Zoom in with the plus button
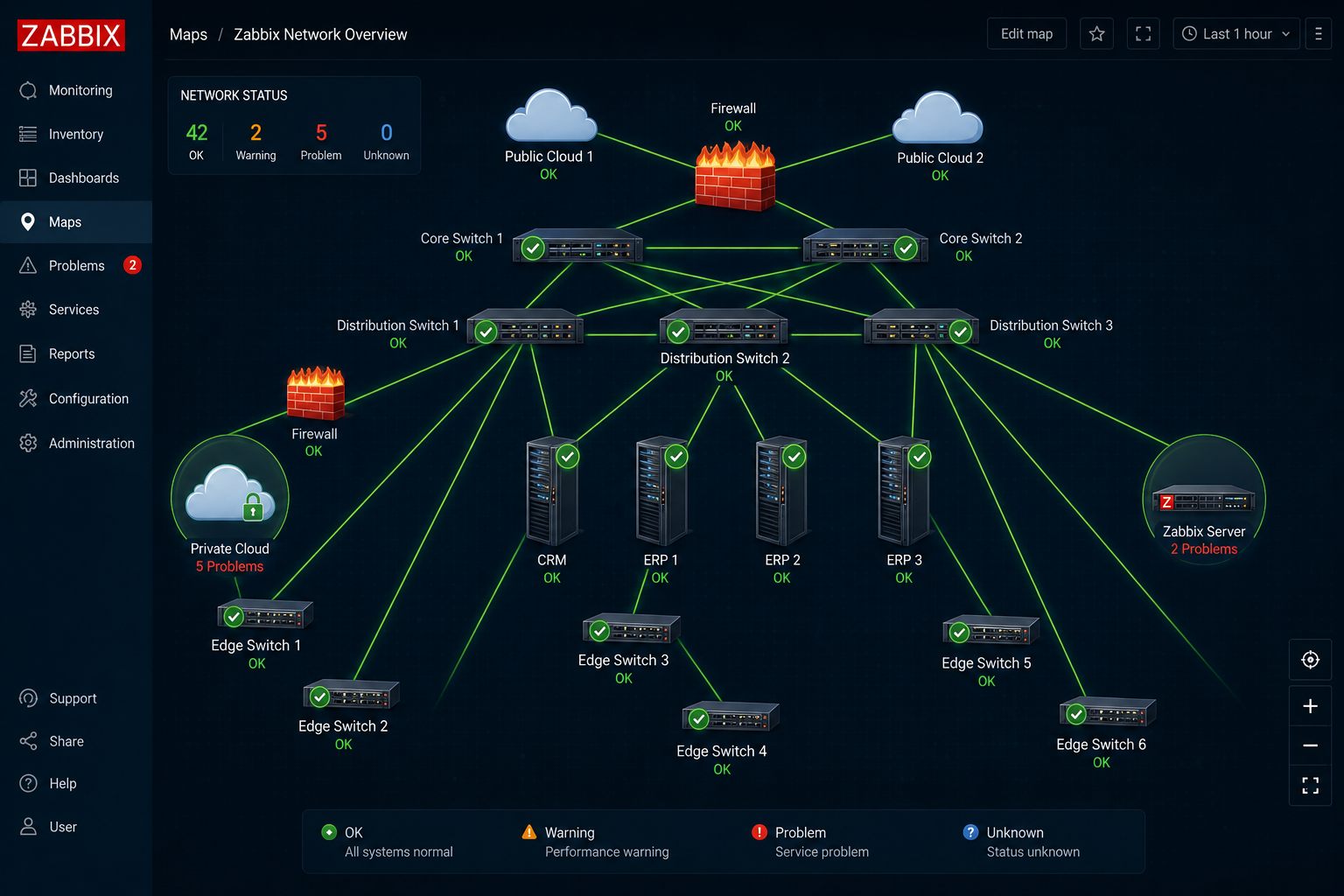 [x=1310, y=706]
